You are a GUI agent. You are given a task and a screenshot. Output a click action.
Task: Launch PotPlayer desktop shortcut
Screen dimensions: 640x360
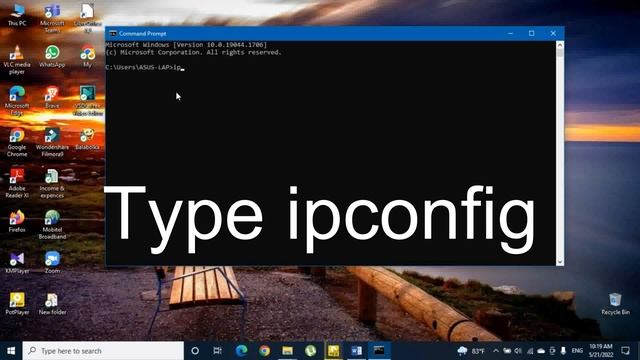coord(17,304)
